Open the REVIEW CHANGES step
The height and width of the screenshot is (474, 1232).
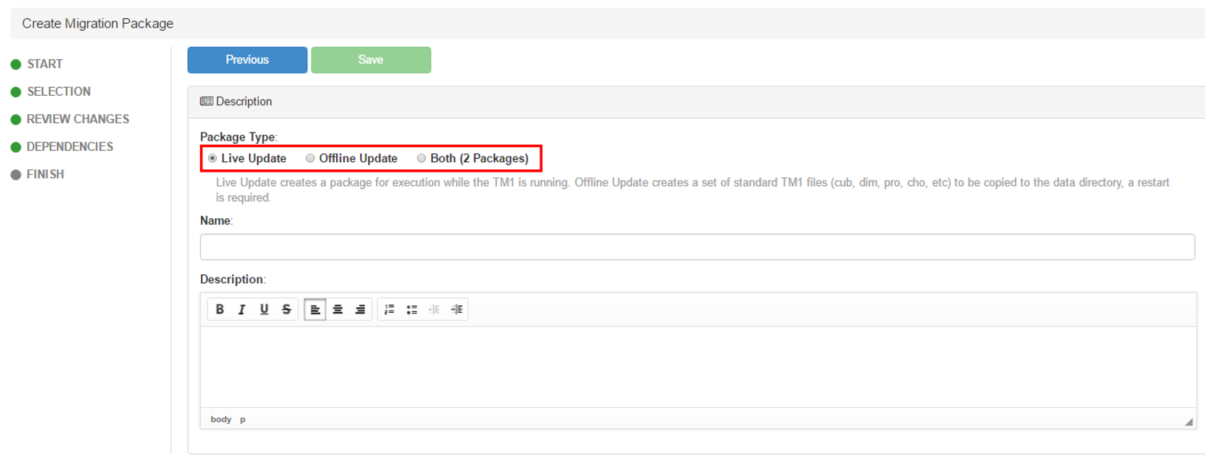[78, 119]
